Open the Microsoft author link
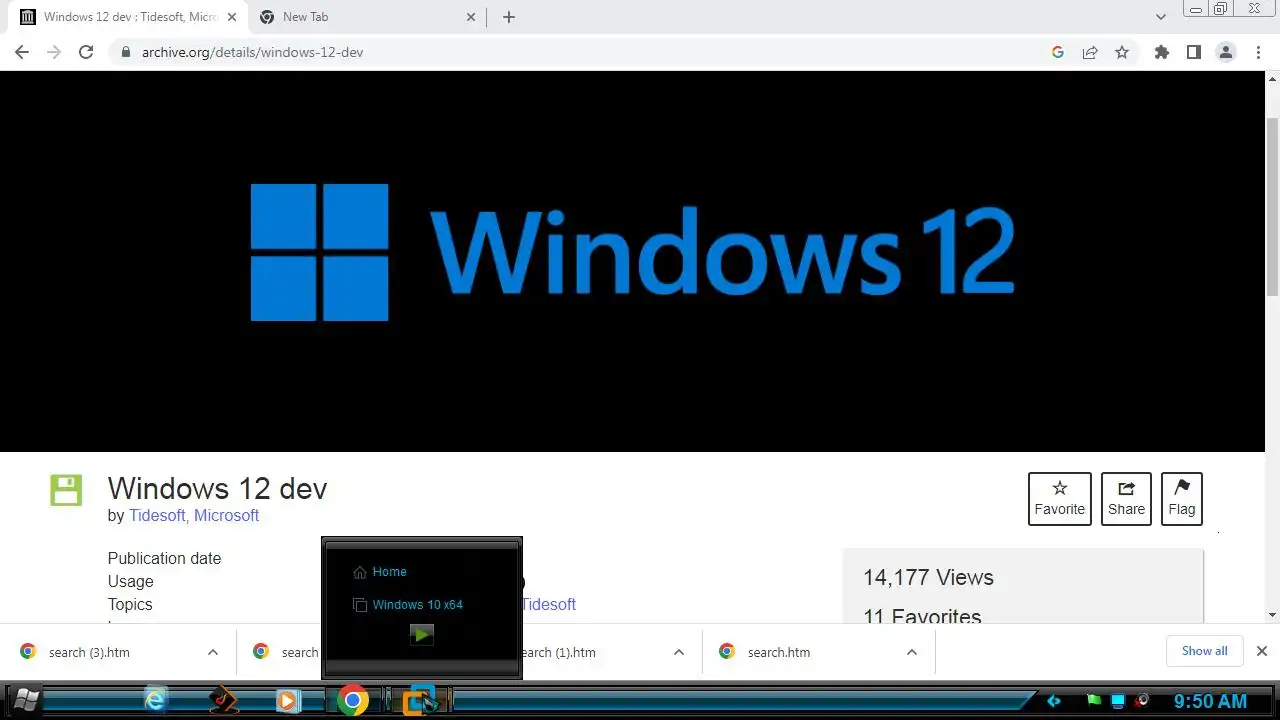 (227, 515)
